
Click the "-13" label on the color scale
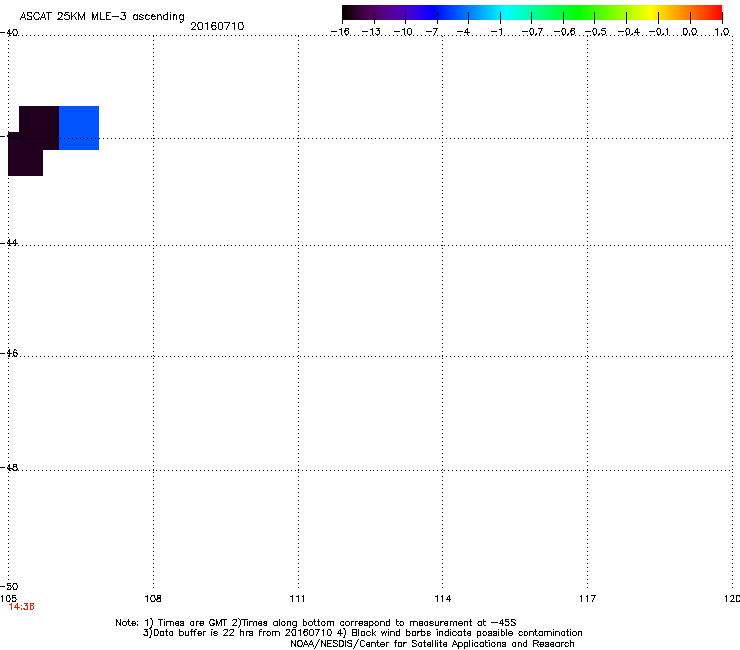coord(371,32)
